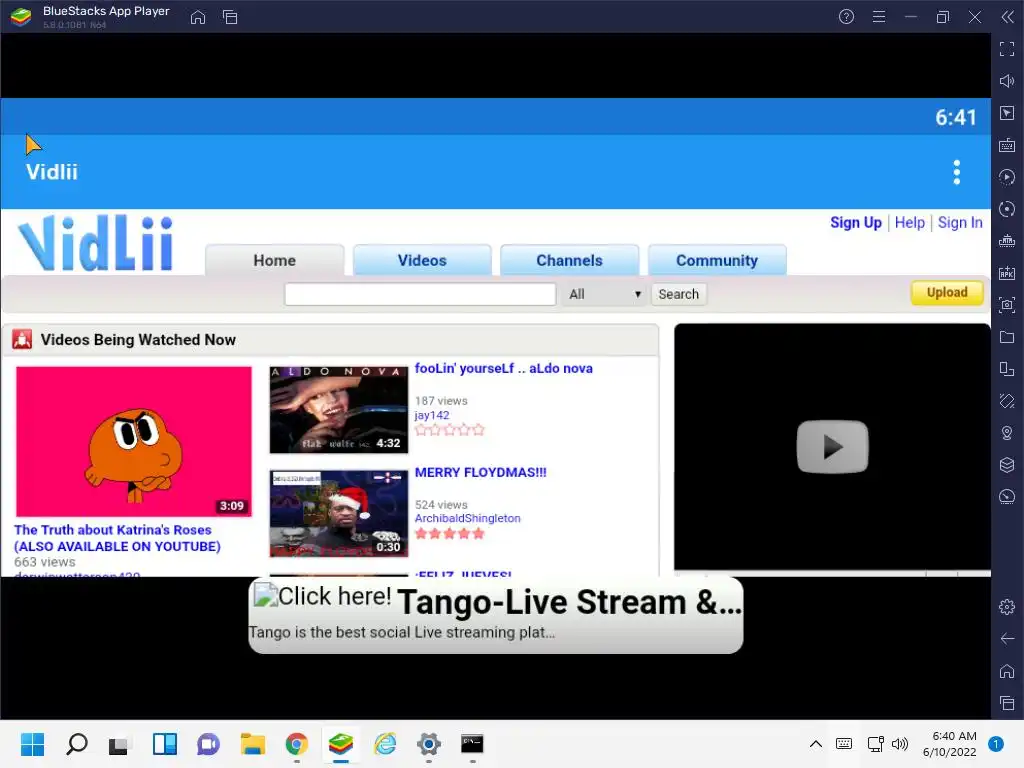Click the Tango-Live Stream ad banner

pyautogui.click(x=496, y=615)
